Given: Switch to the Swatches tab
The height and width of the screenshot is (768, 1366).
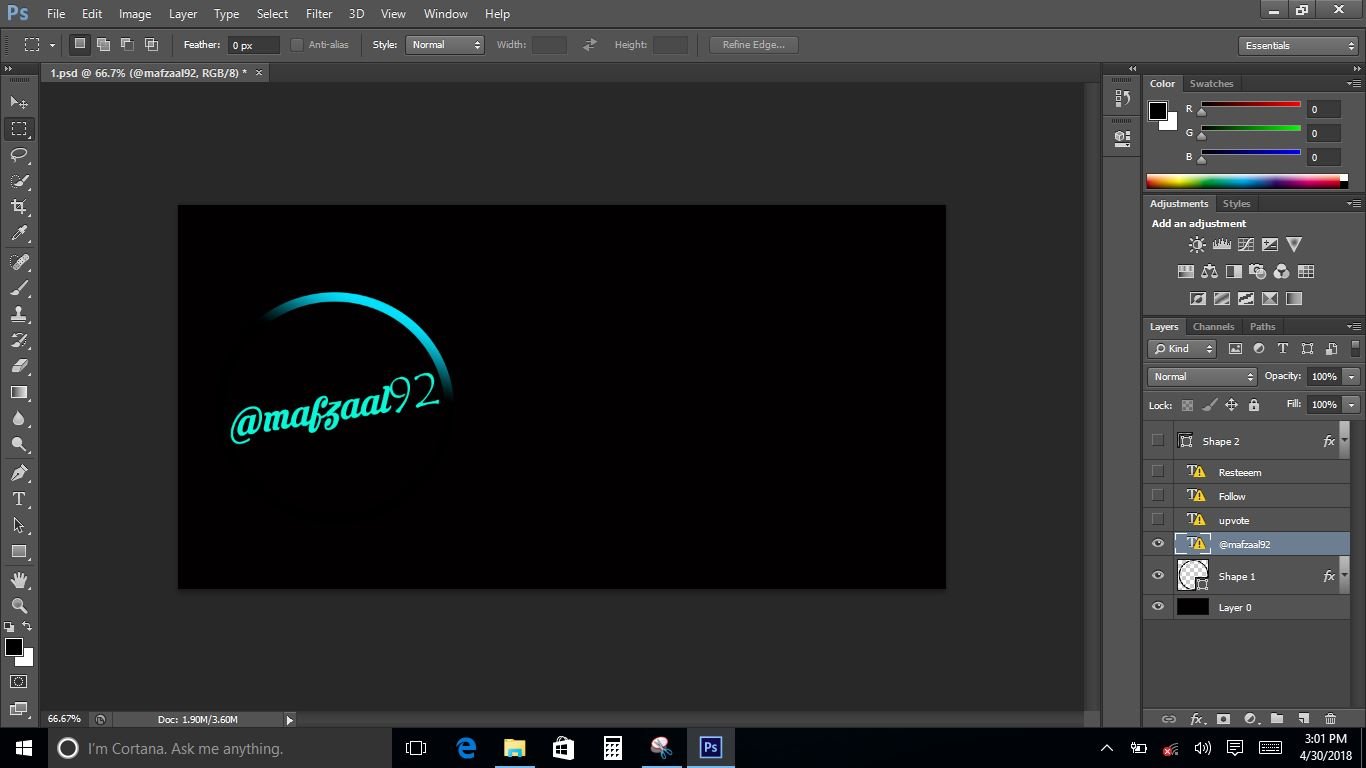Looking at the screenshot, I should pyautogui.click(x=1211, y=84).
